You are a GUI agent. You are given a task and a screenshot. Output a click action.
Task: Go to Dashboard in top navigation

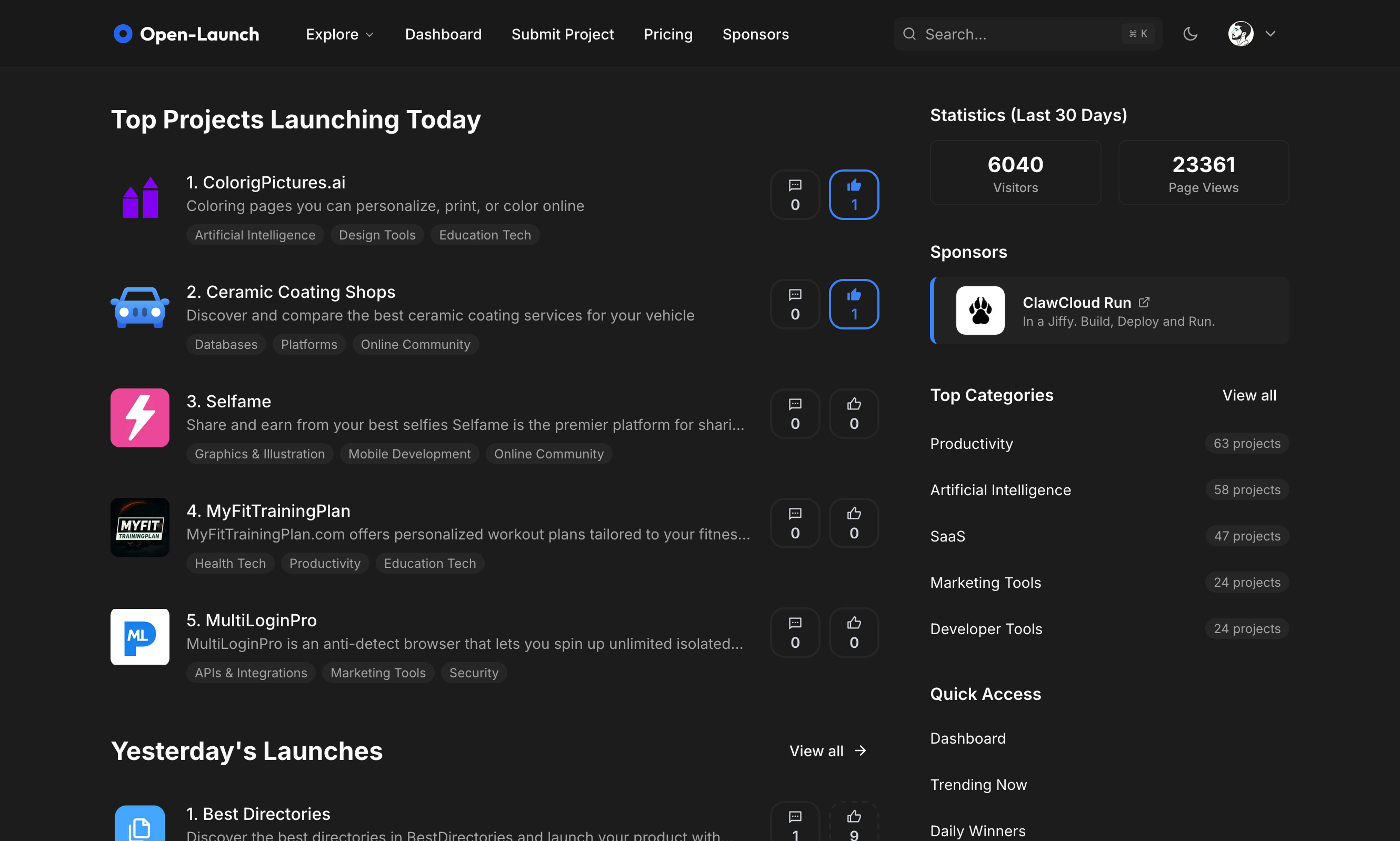click(443, 35)
